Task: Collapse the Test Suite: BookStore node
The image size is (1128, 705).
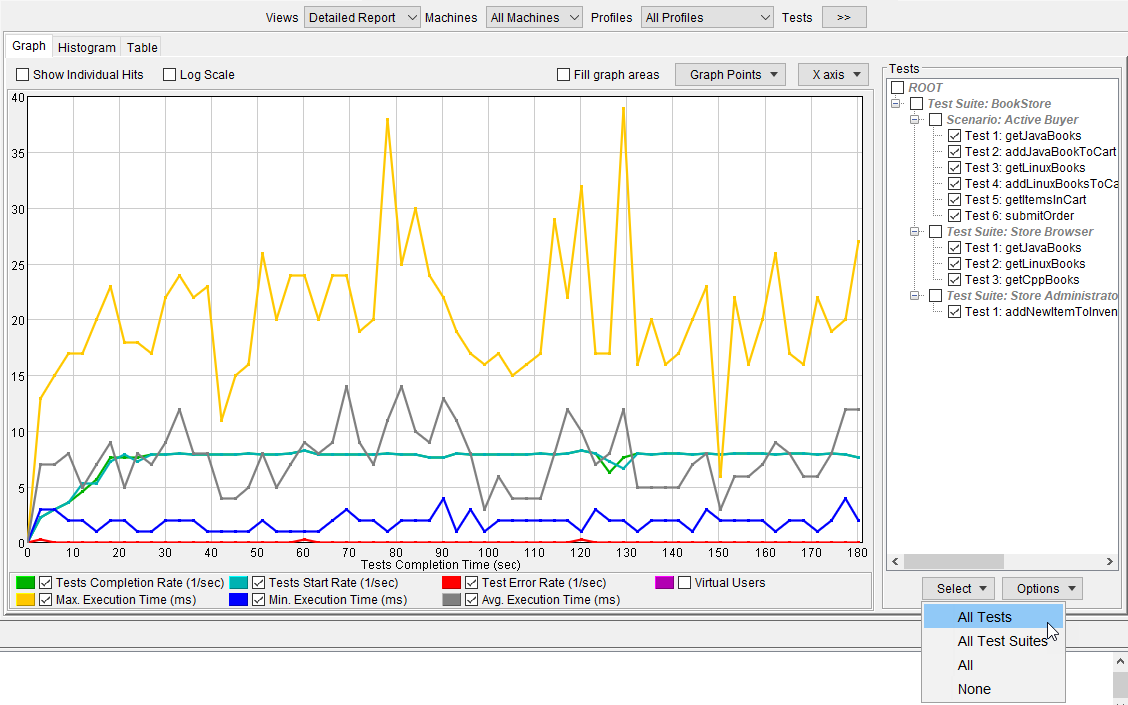Action: 896,104
